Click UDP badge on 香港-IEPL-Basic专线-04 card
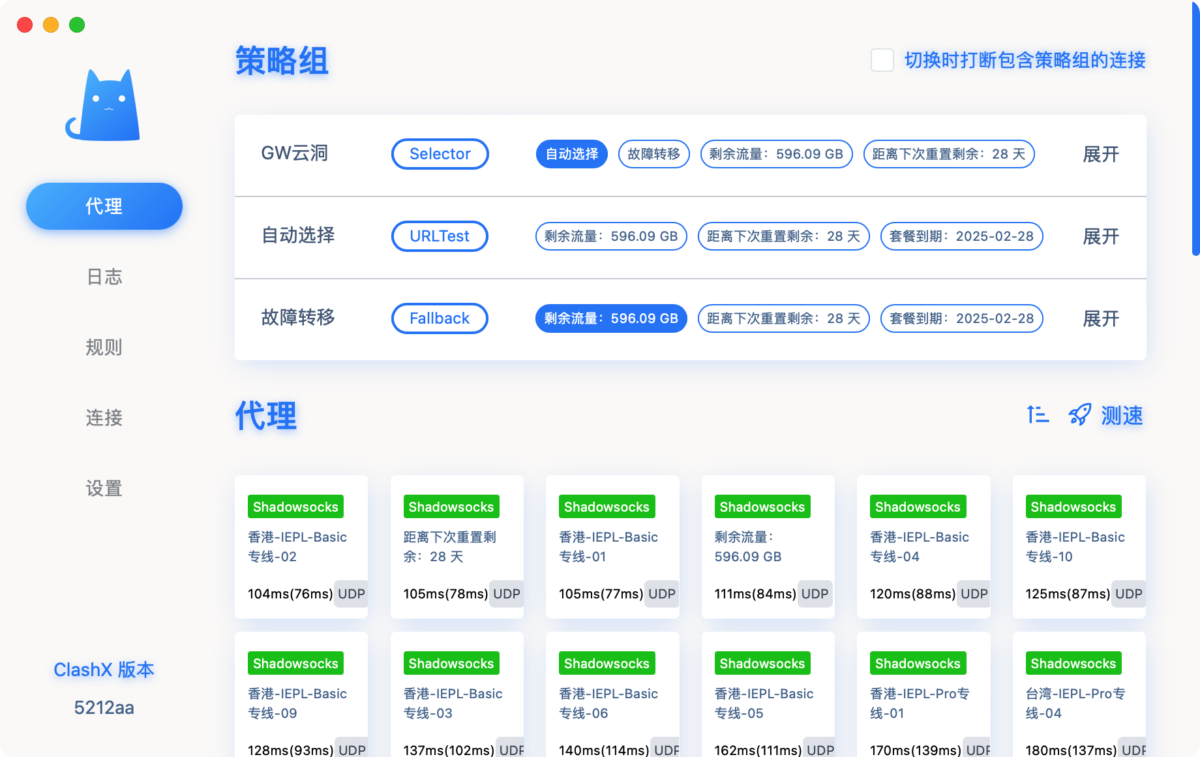 pyautogui.click(x=973, y=594)
